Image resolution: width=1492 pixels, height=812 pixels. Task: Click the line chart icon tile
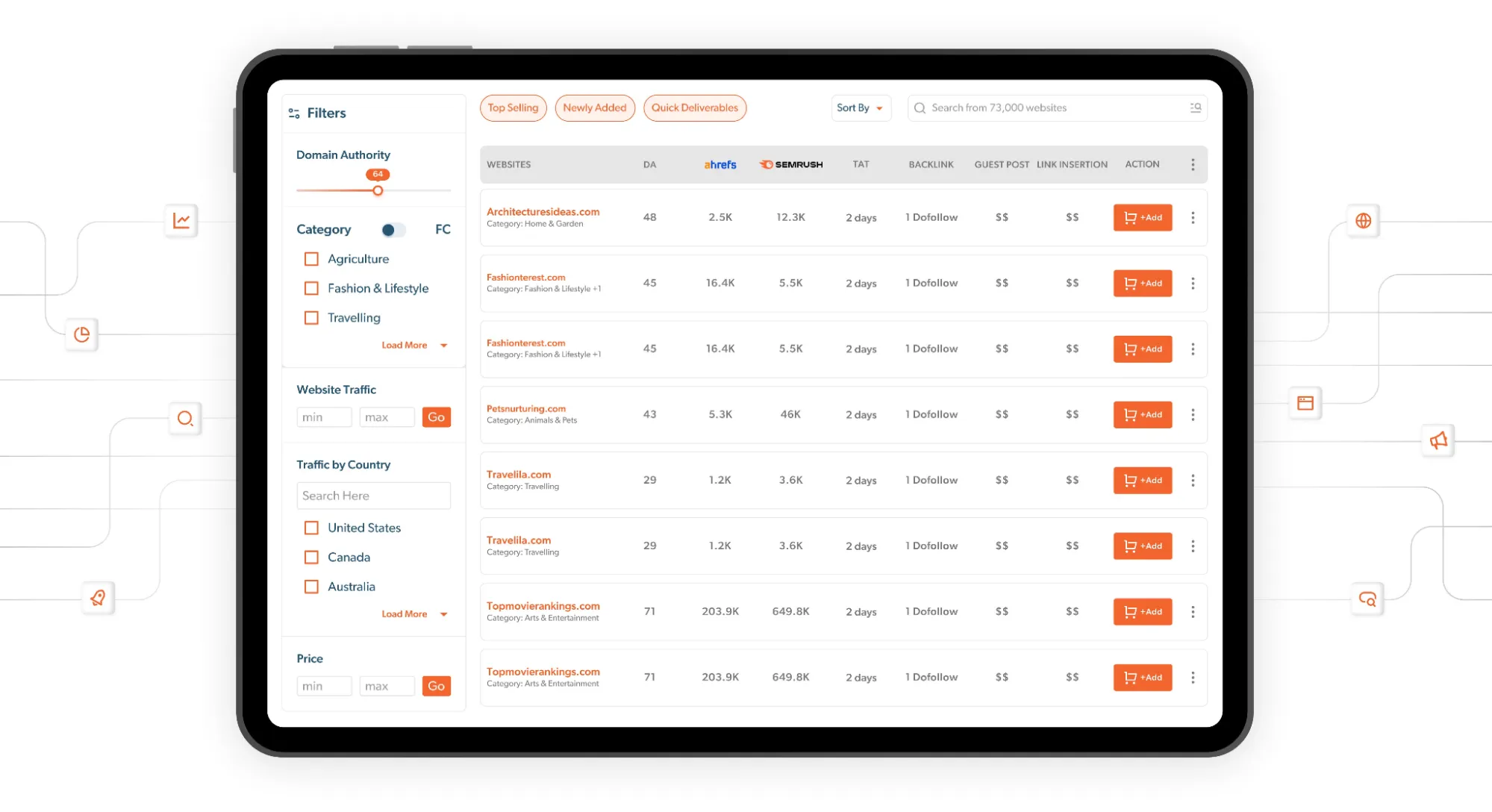tap(181, 221)
